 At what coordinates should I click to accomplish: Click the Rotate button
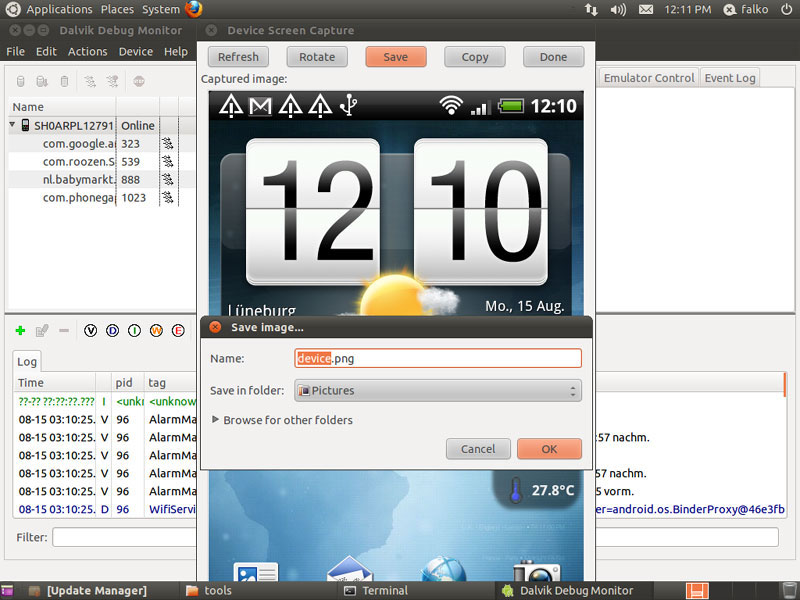317,57
